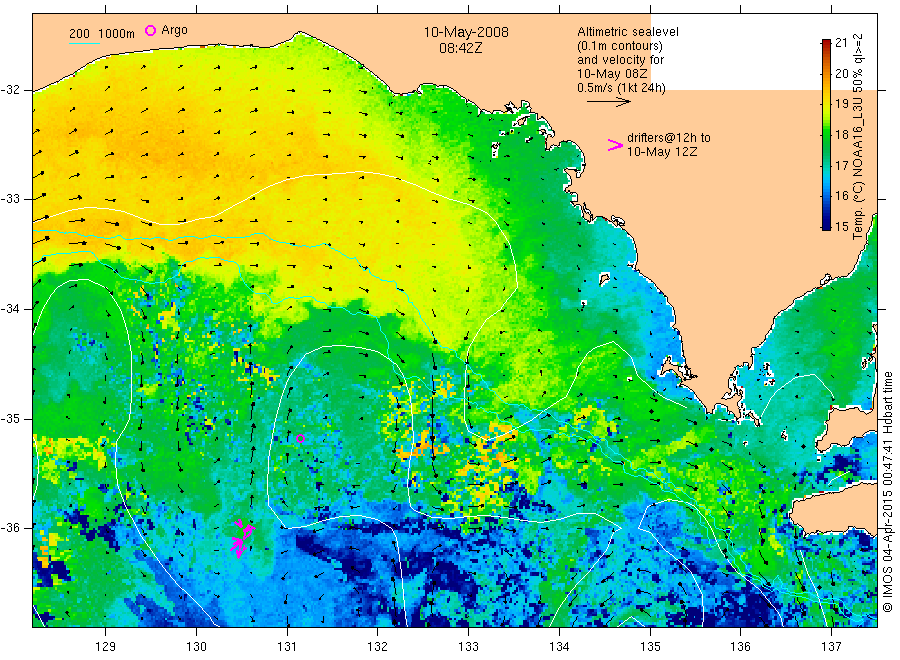Click the date text 10-May-2008

pyautogui.click(x=466, y=32)
